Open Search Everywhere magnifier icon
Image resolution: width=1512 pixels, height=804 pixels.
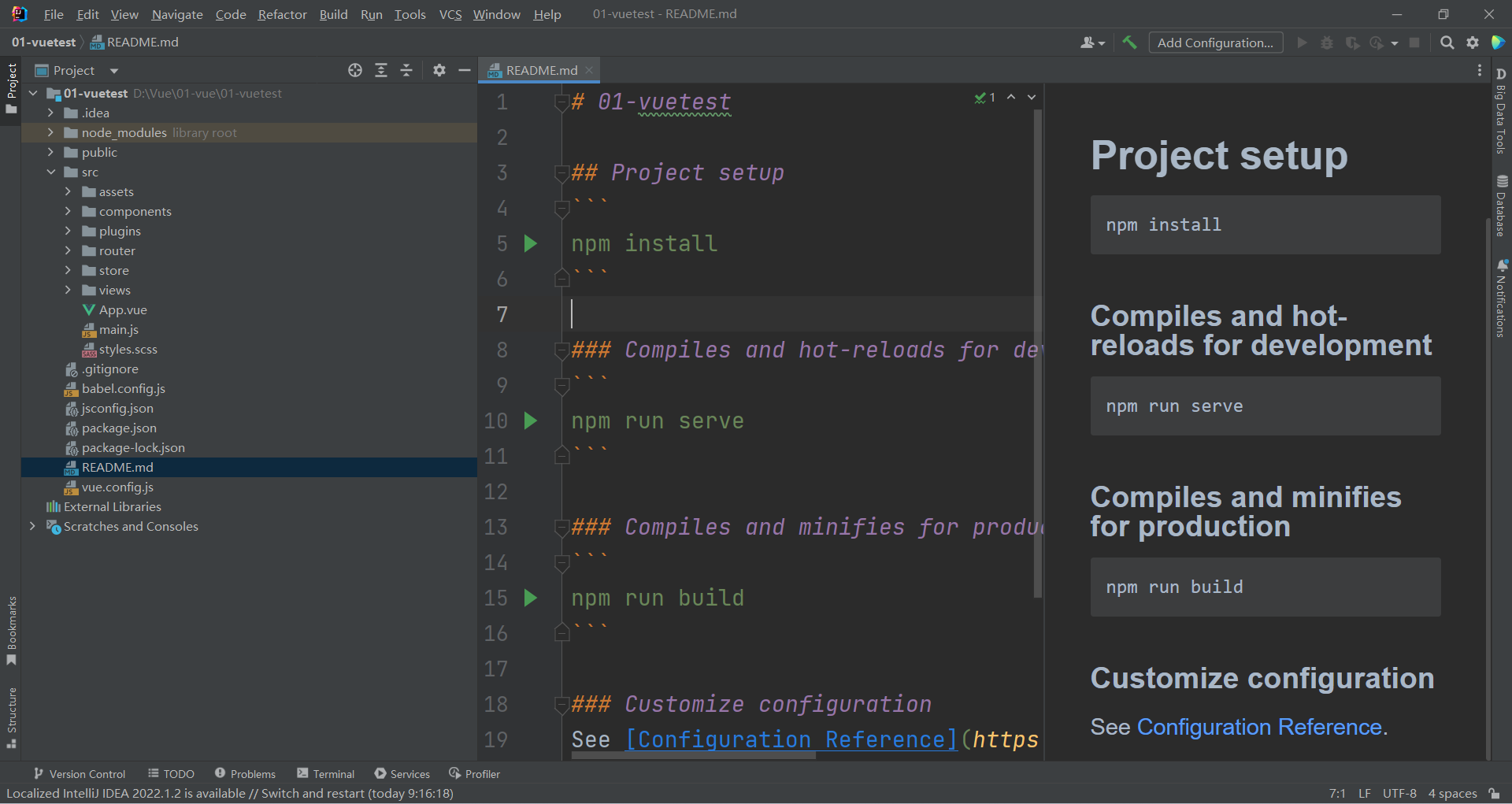pos(1447,43)
